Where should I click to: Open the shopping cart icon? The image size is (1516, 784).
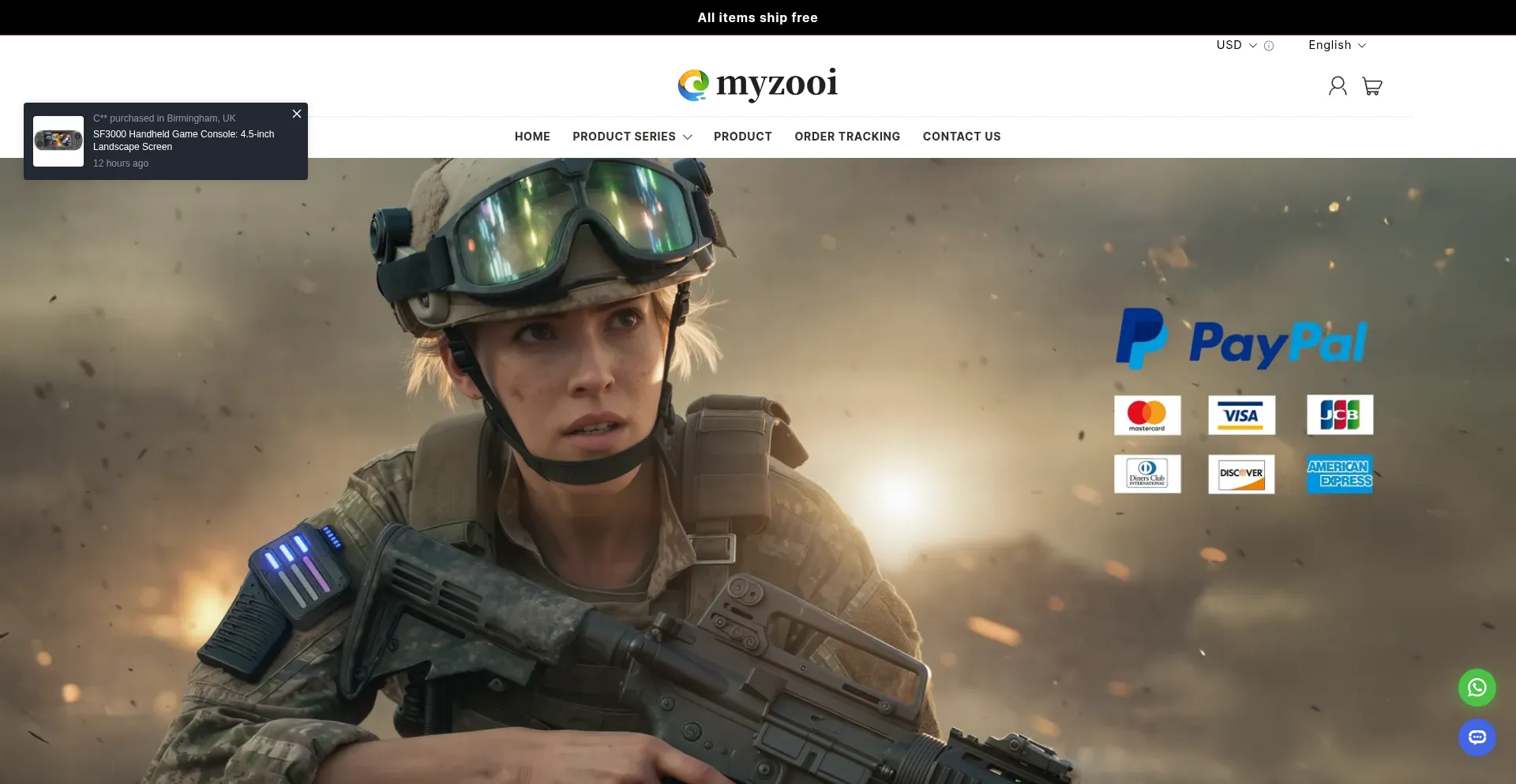1372,86
